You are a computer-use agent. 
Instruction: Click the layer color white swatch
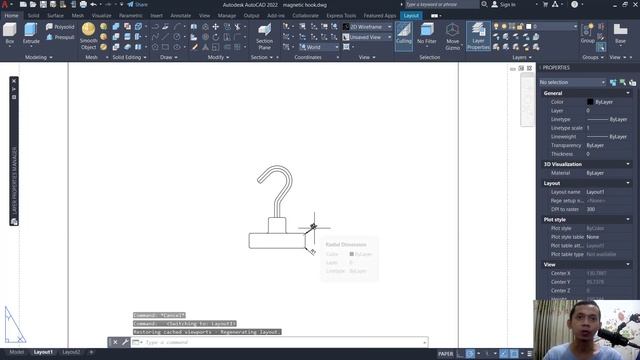pyautogui.click(x=529, y=27)
